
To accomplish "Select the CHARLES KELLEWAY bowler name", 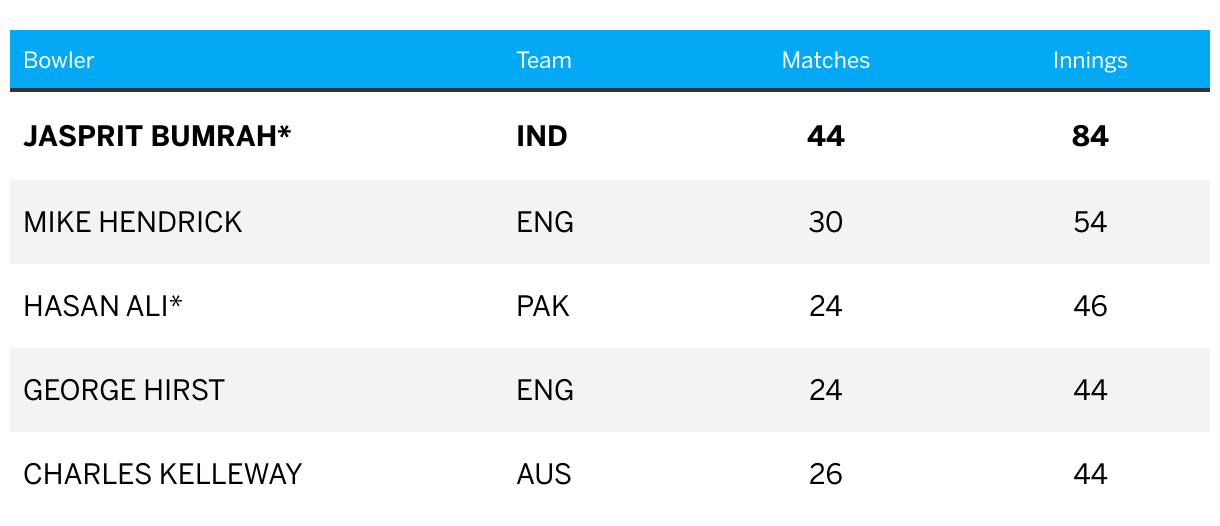I will coord(163,474).
